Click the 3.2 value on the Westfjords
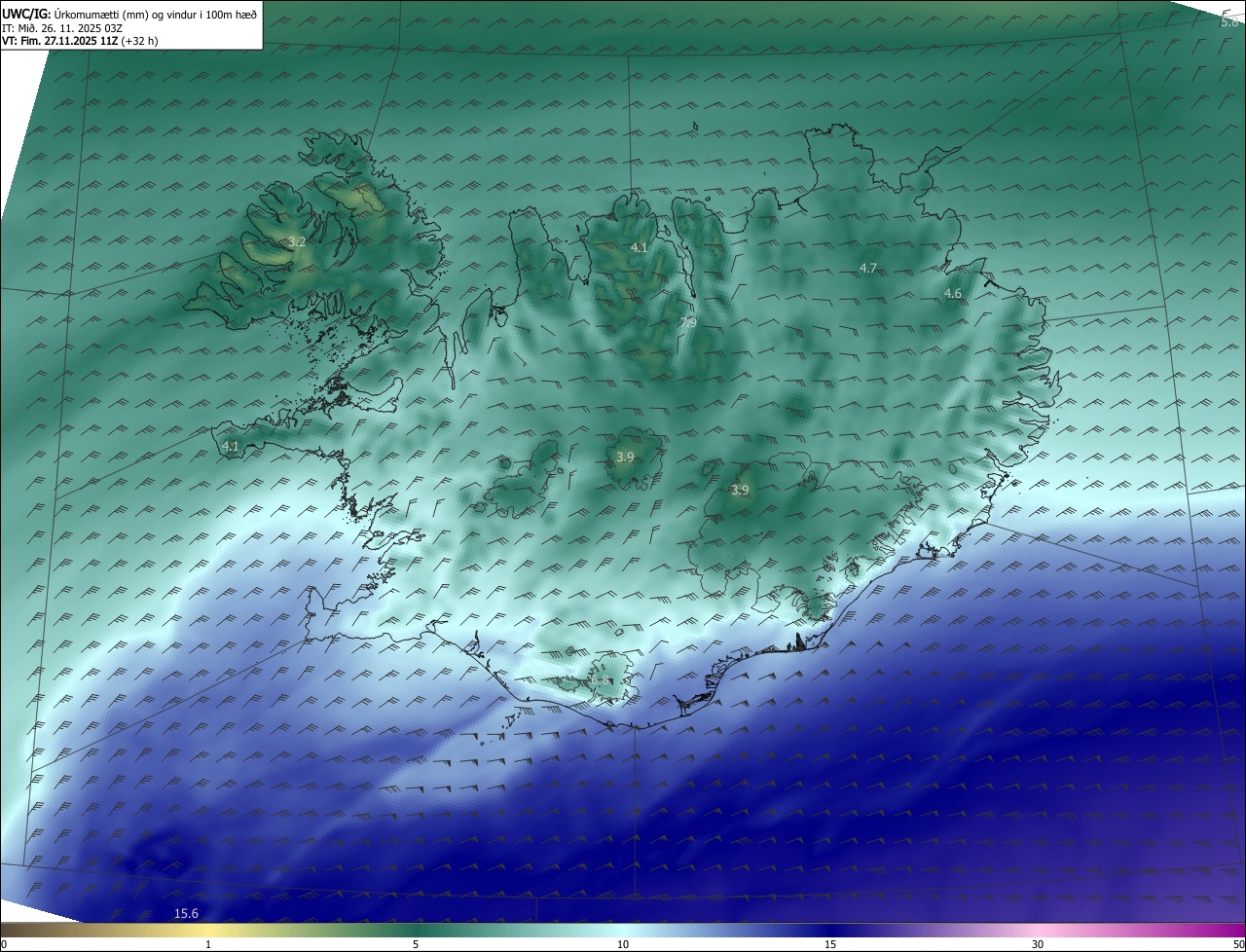This screenshot has width=1246, height=952. [x=297, y=241]
